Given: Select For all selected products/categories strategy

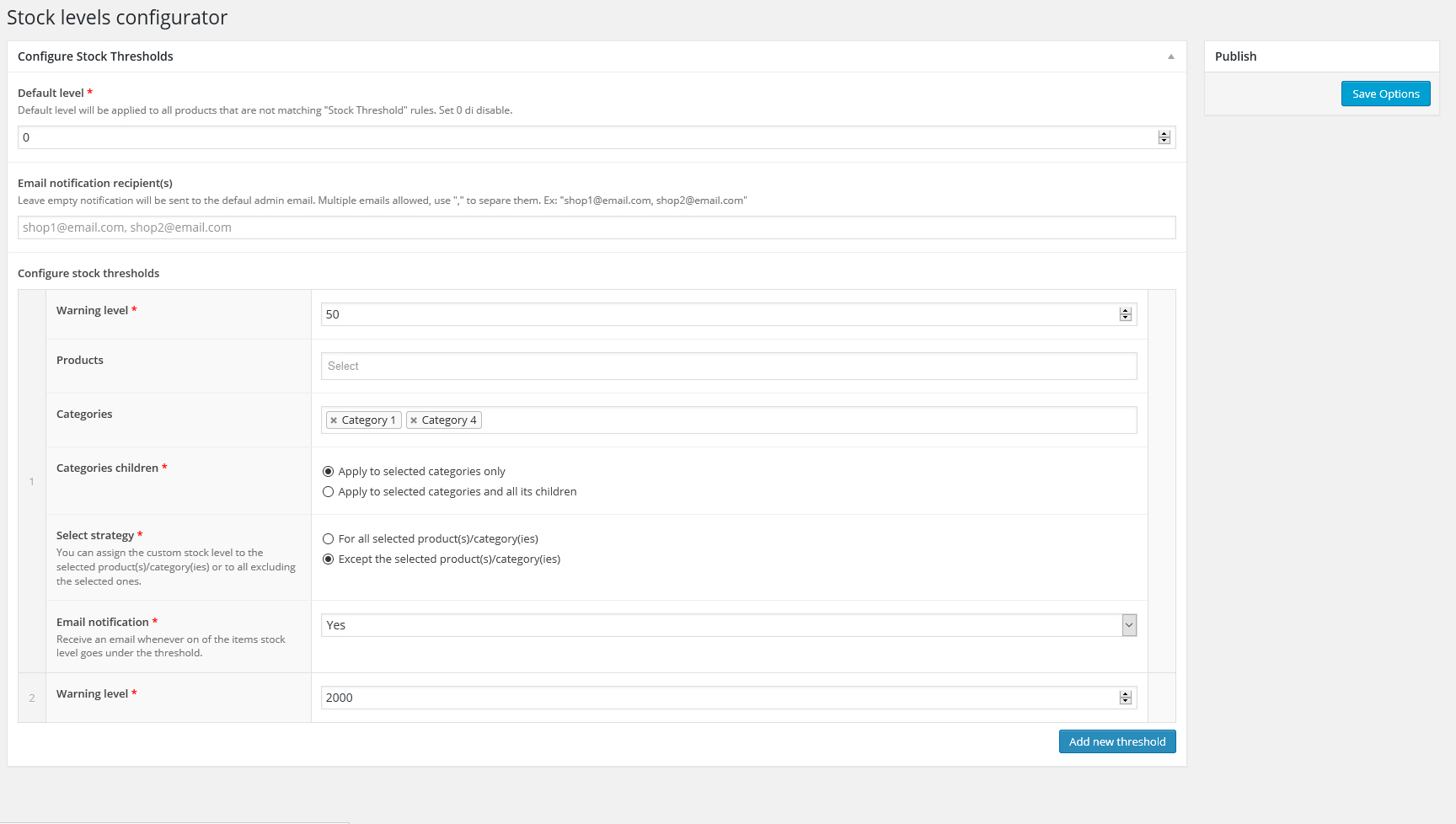Looking at the screenshot, I should [x=329, y=539].
